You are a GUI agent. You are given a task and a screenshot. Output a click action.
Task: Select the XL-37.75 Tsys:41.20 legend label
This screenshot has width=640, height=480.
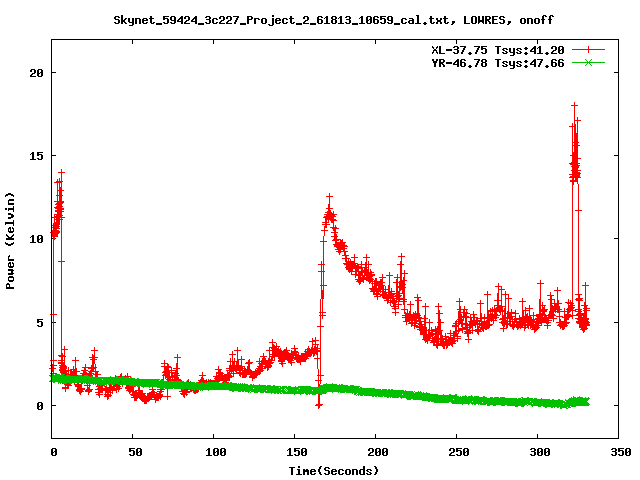point(498,50)
